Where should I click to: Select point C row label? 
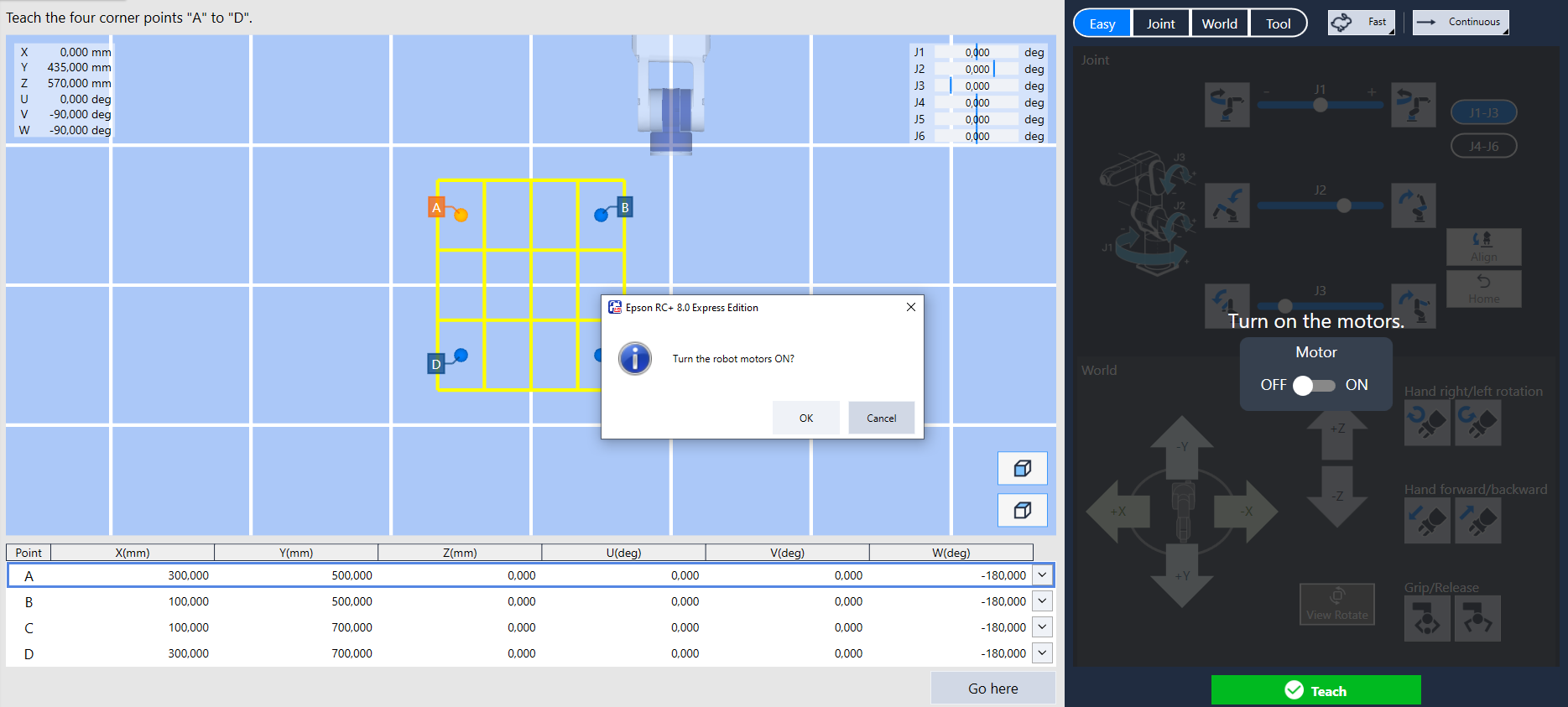pyautogui.click(x=29, y=628)
